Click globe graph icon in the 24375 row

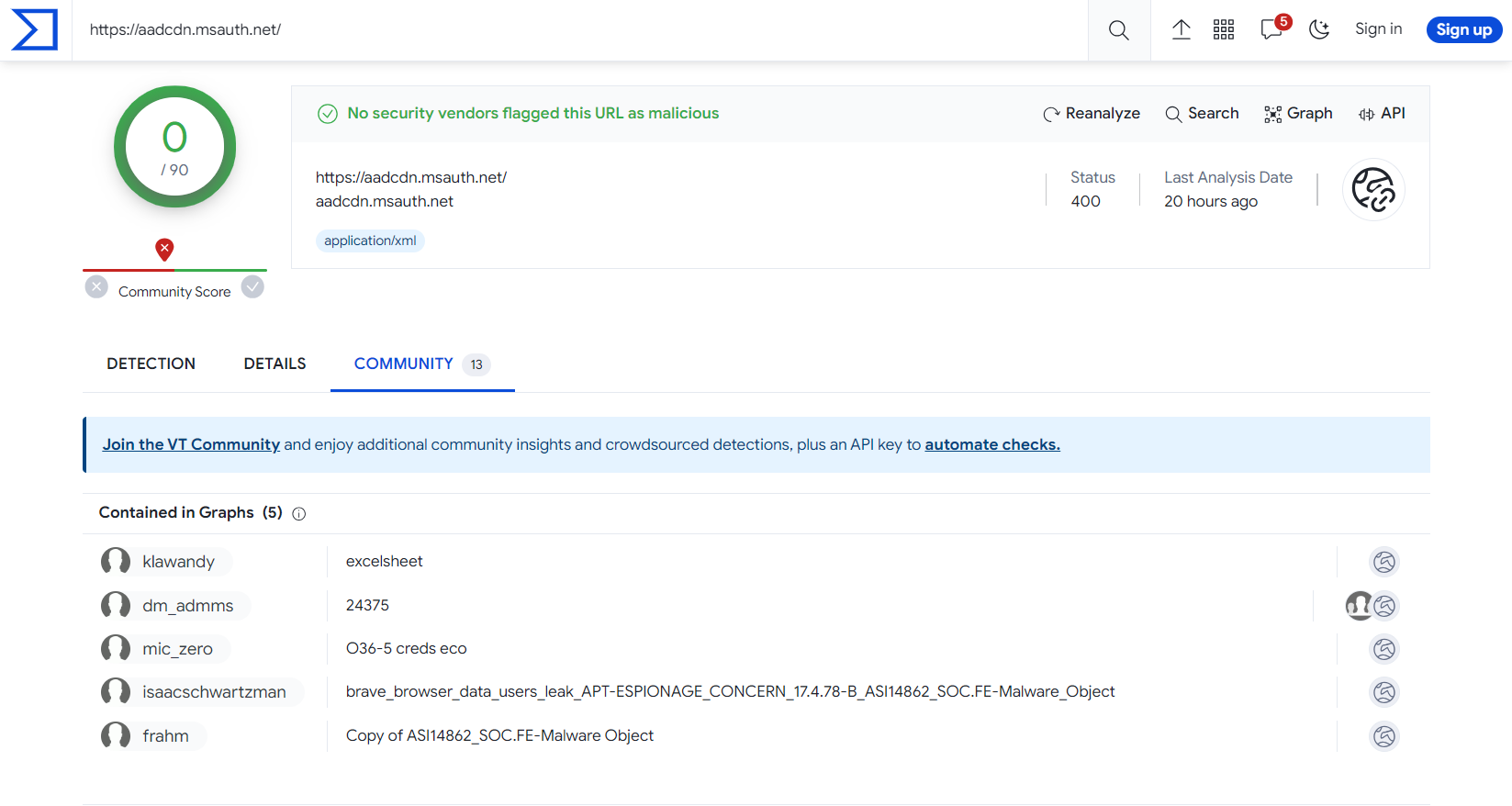(1384, 605)
